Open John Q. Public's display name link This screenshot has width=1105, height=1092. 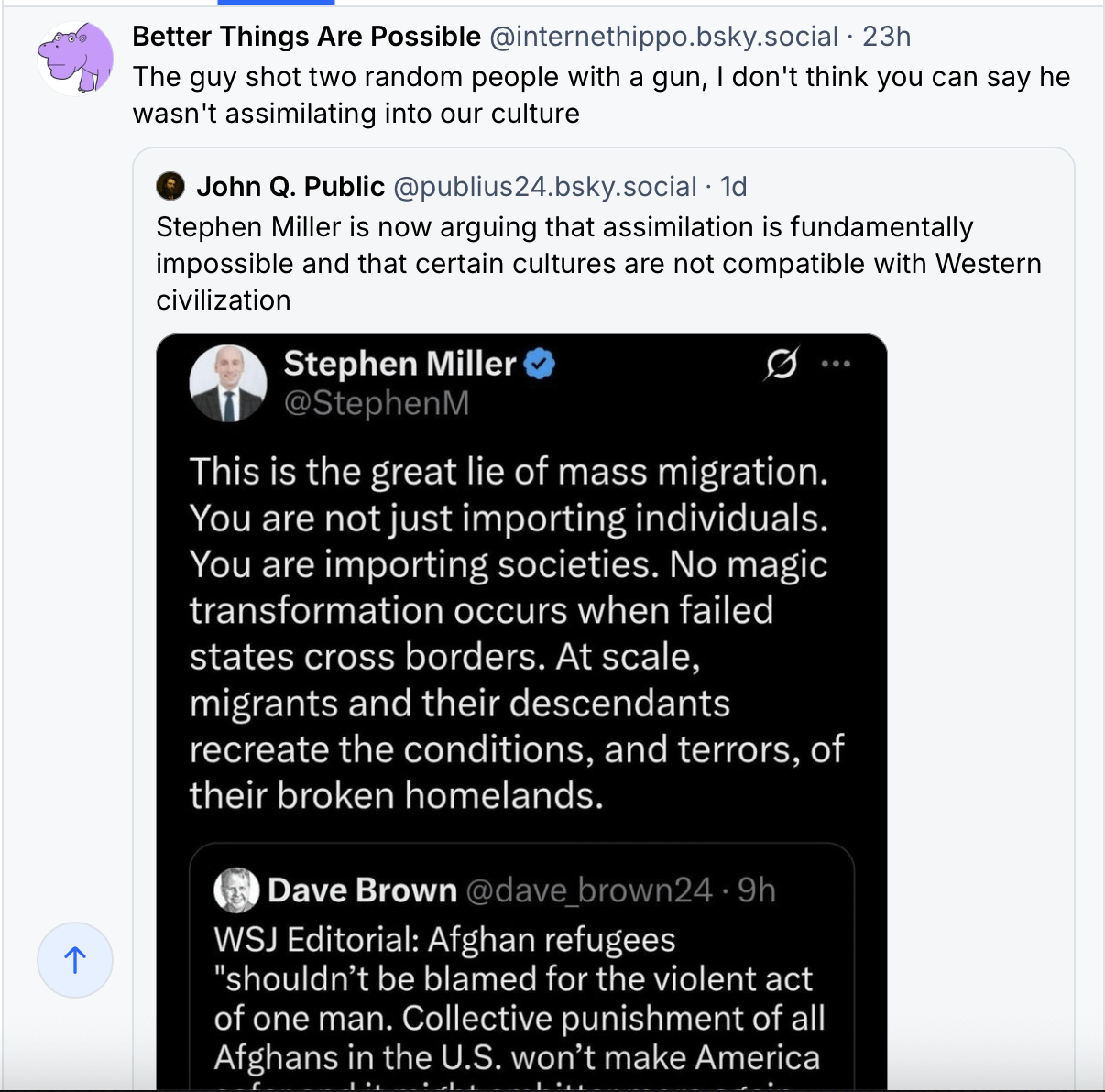tap(290, 187)
